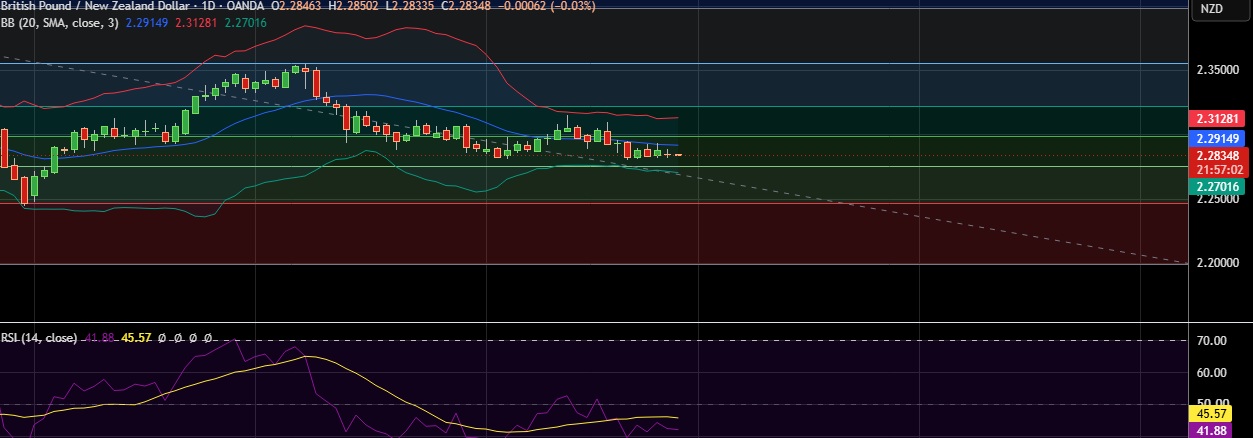The width and height of the screenshot is (1253, 438).
Task: Click the OANDA source label in title
Action: [245, 6]
